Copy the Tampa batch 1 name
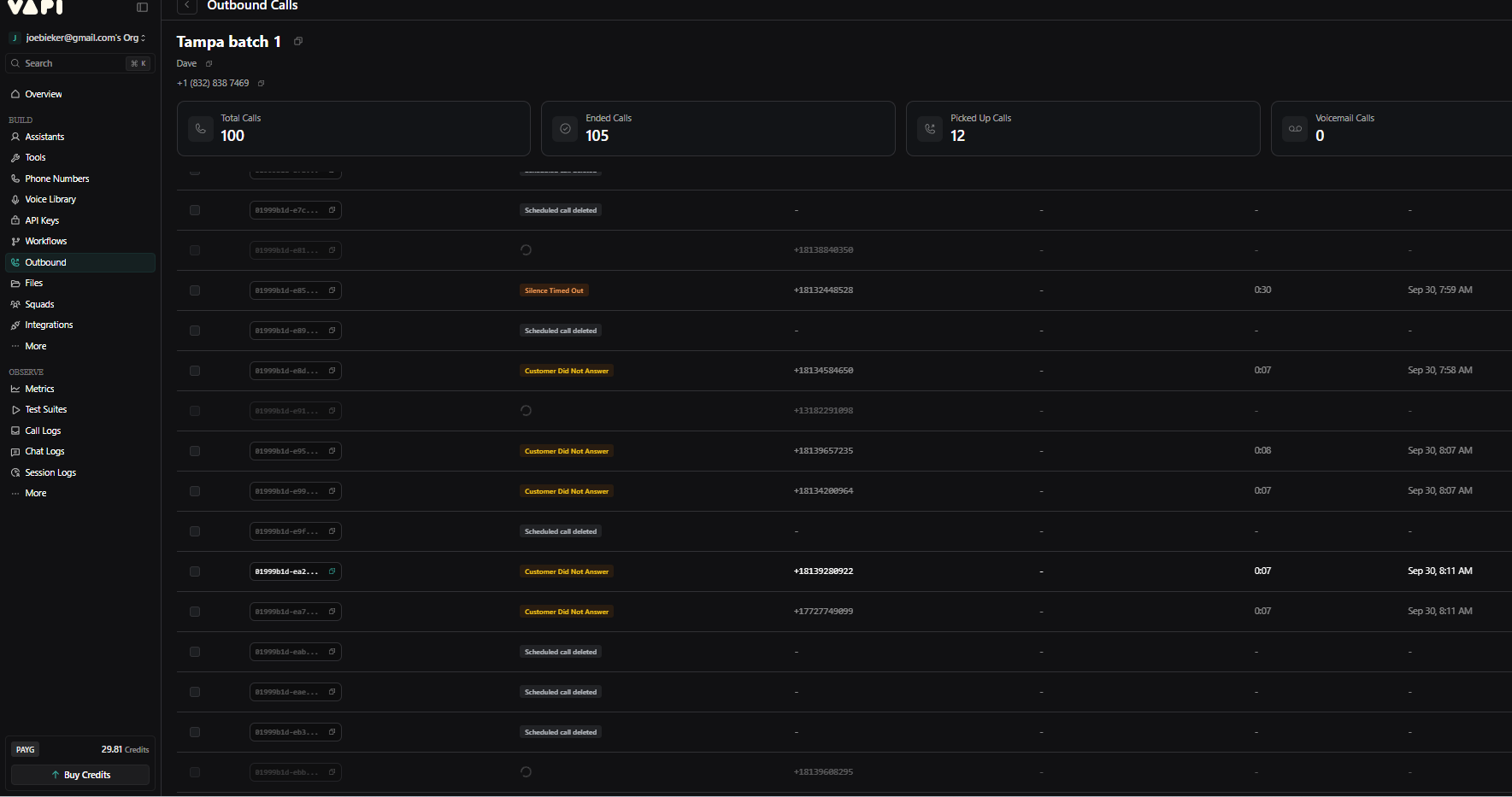 pyautogui.click(x=298, y=41)
